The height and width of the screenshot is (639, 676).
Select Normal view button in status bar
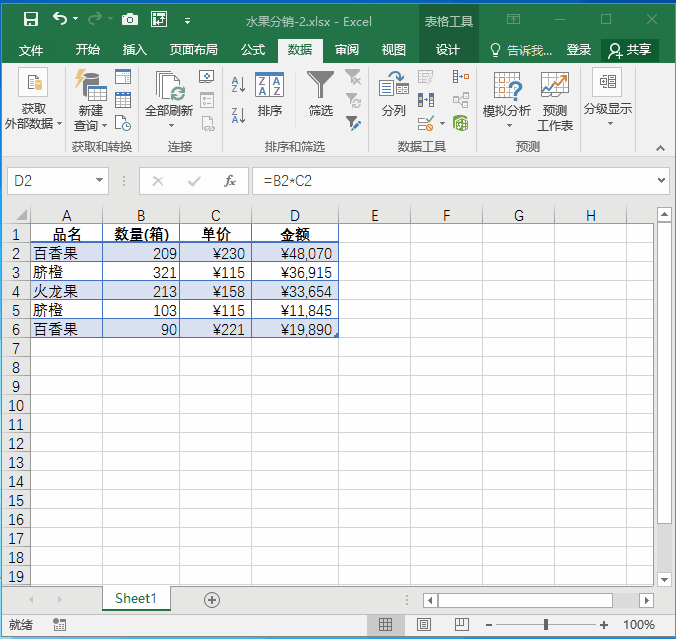tap(385, 625)
